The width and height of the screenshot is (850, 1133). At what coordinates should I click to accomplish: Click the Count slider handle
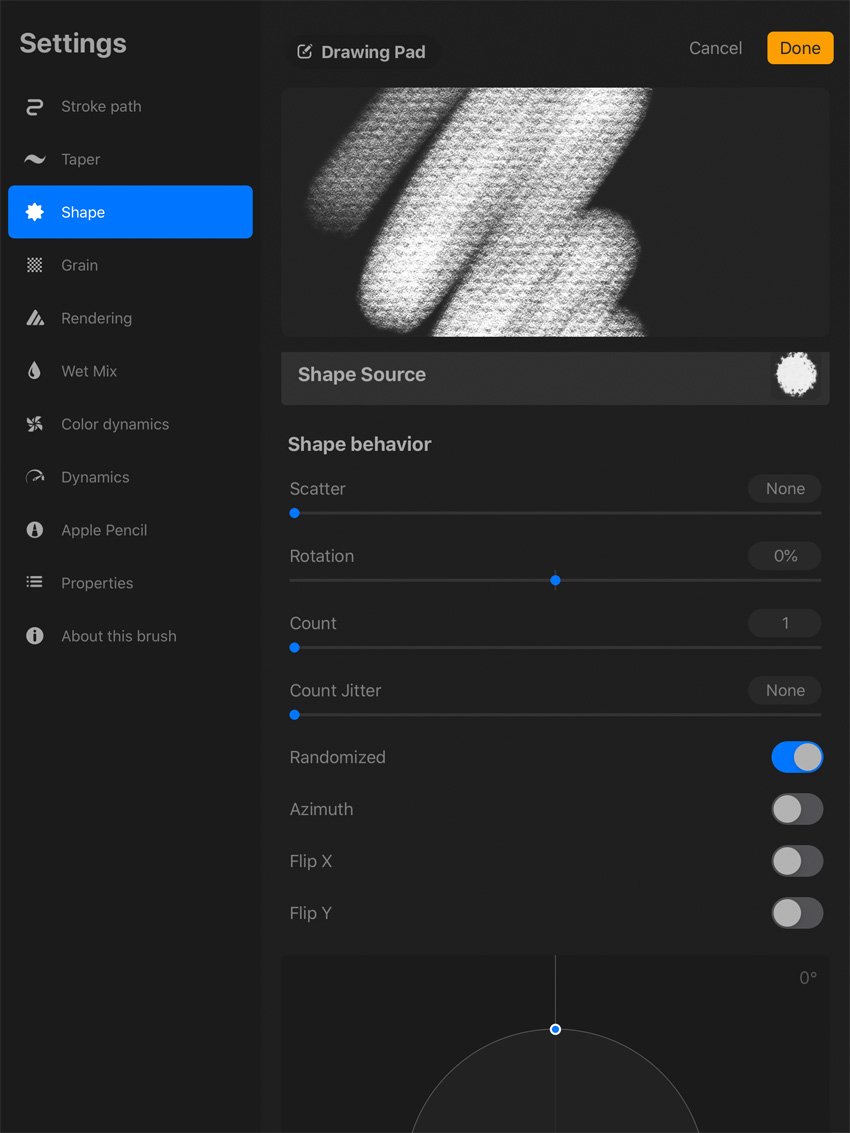coord(294,648)
